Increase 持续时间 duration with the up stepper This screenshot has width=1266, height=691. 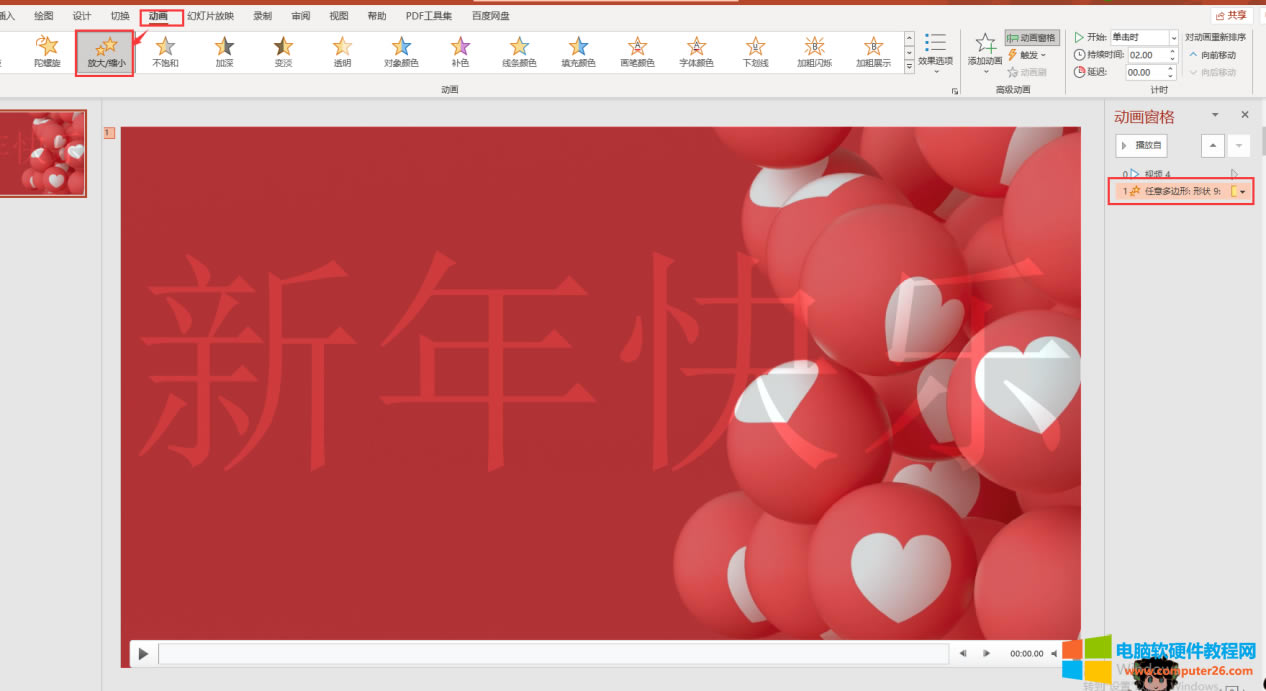pyautogui.click(x=1170, y=50)
